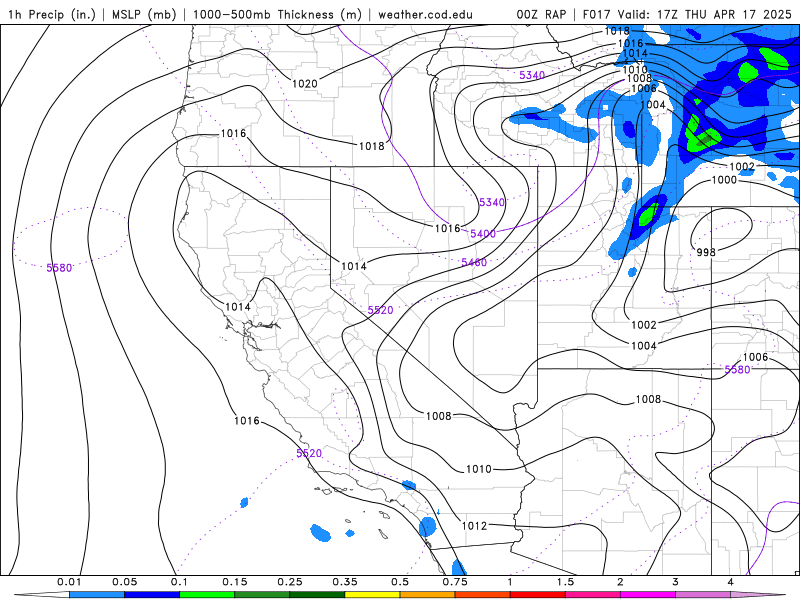Viewport: 800px width, 600px height.
Task: Click '1000-500mb Thickness (m)' in the header
Action: click(277, 14)
